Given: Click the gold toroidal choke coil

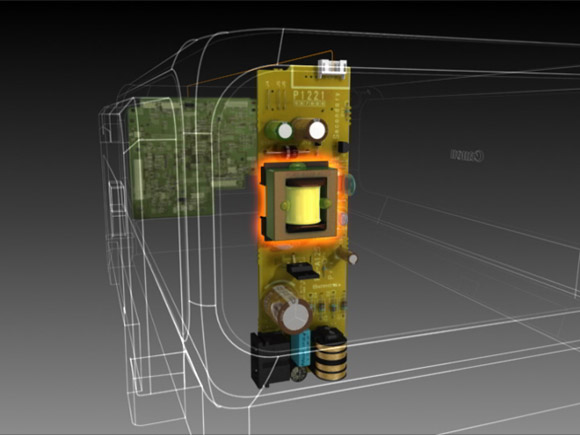Looking at the screenshot, I should coord(330,355).
